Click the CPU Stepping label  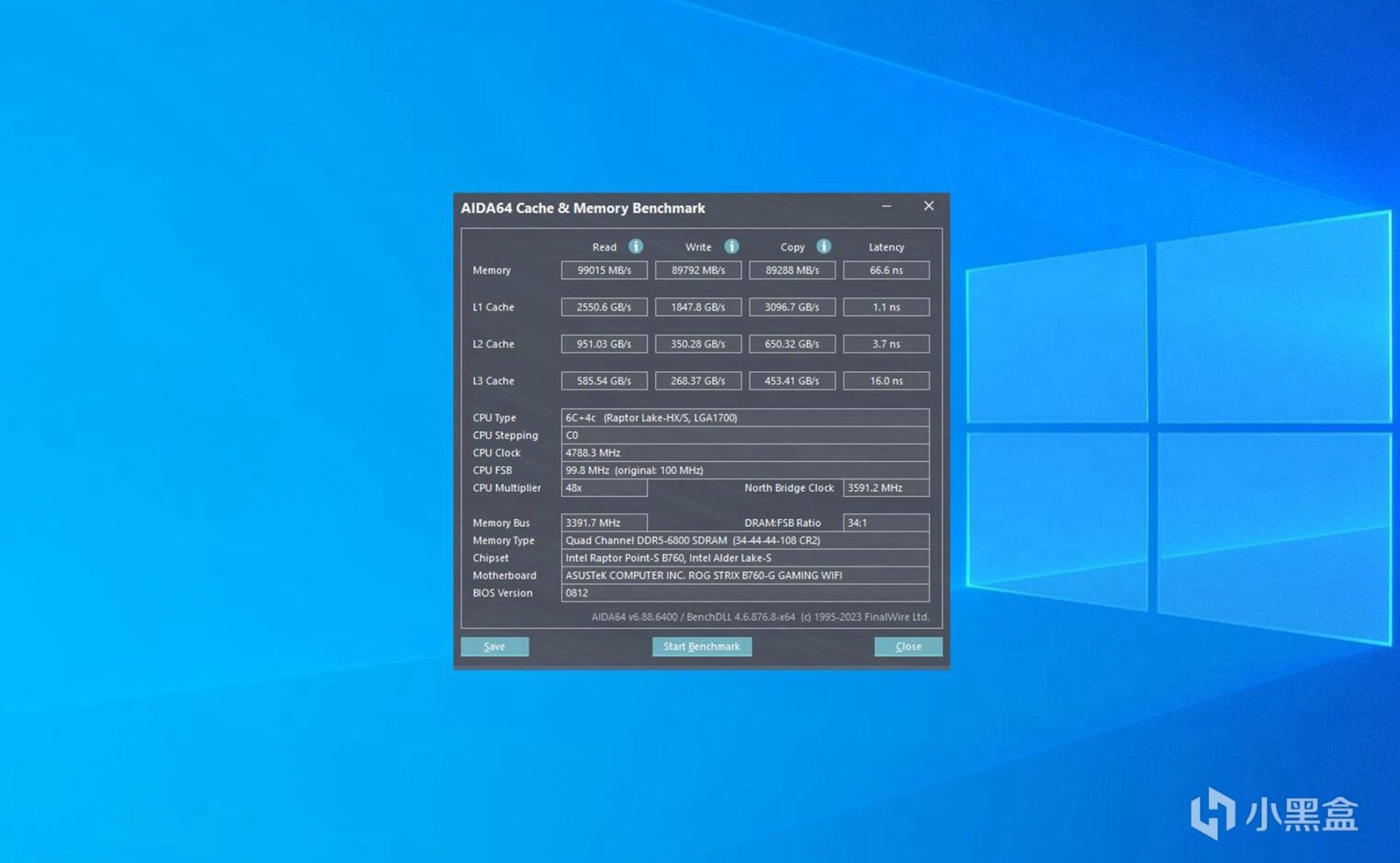(506, 436)
